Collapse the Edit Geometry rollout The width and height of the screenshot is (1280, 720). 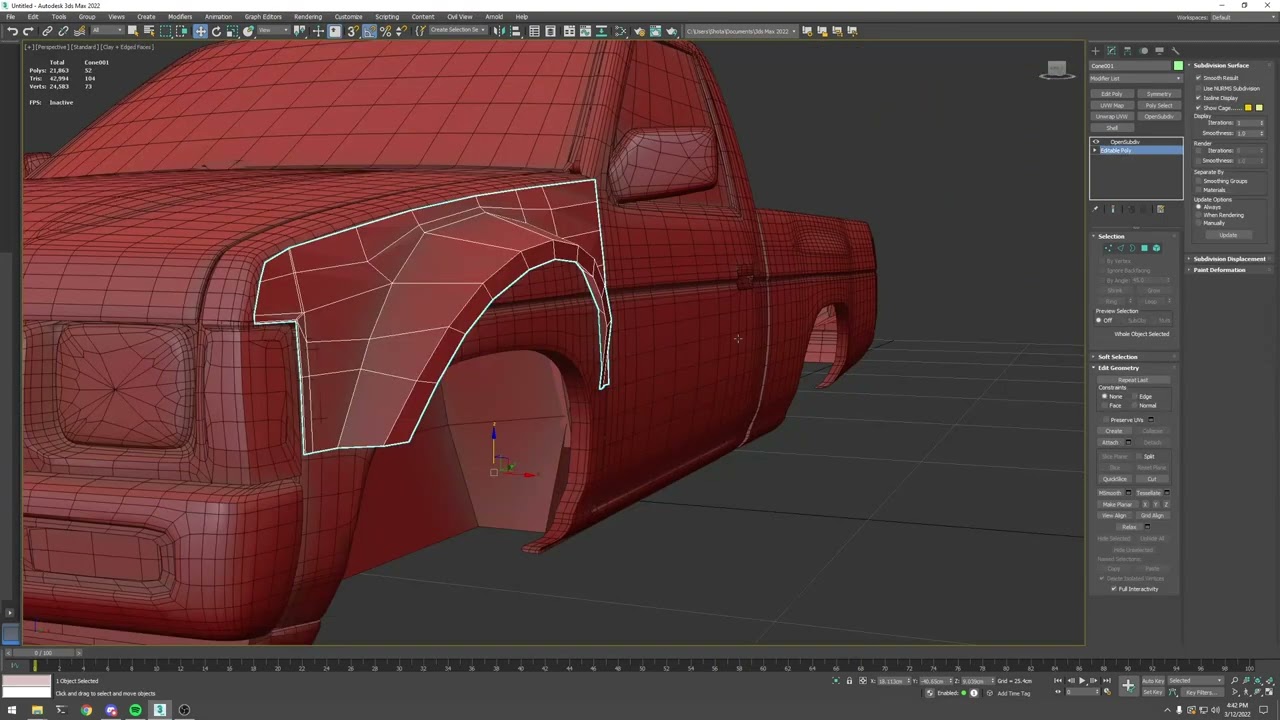coord(1118,368)
